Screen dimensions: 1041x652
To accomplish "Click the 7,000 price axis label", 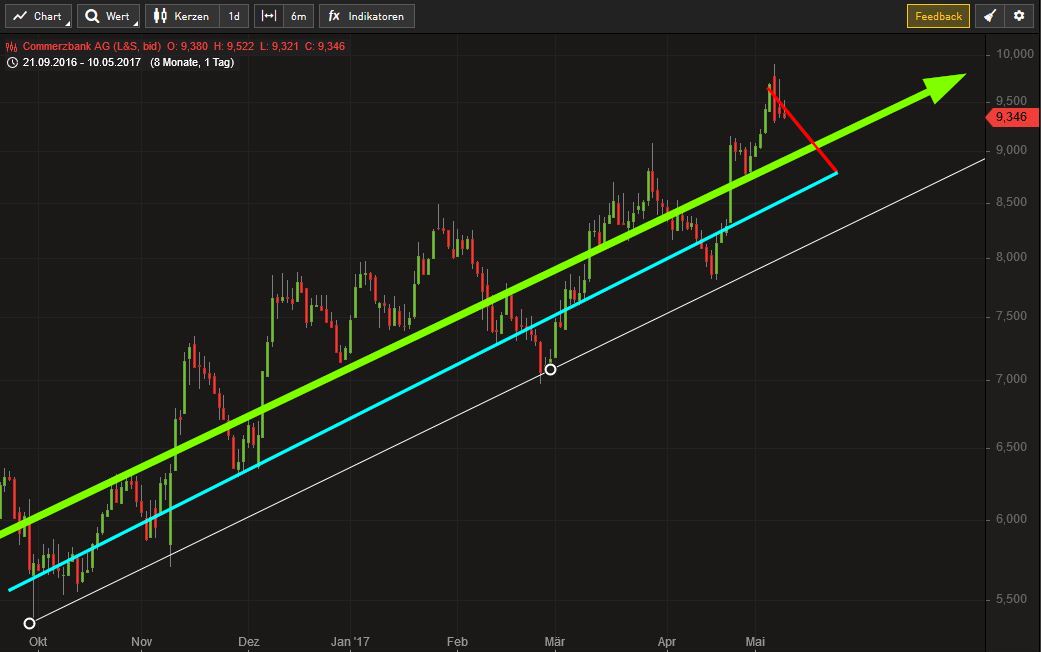I will coord(1010,379).
